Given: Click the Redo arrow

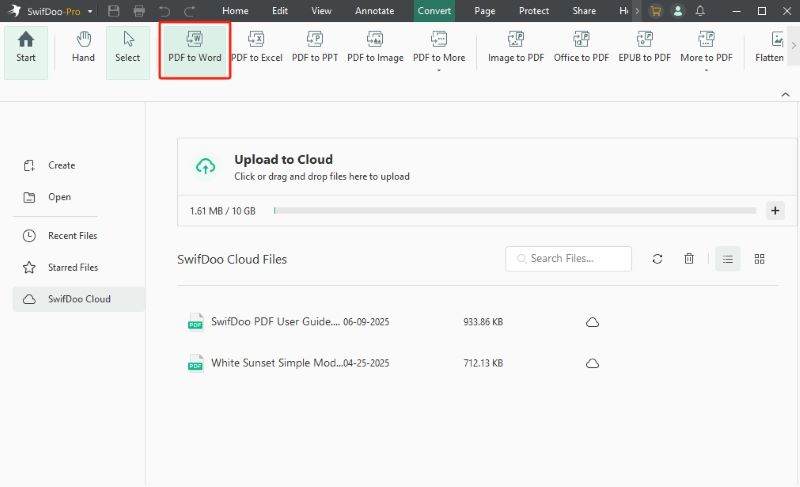Looking at the screenshot, I should point(190,11).
